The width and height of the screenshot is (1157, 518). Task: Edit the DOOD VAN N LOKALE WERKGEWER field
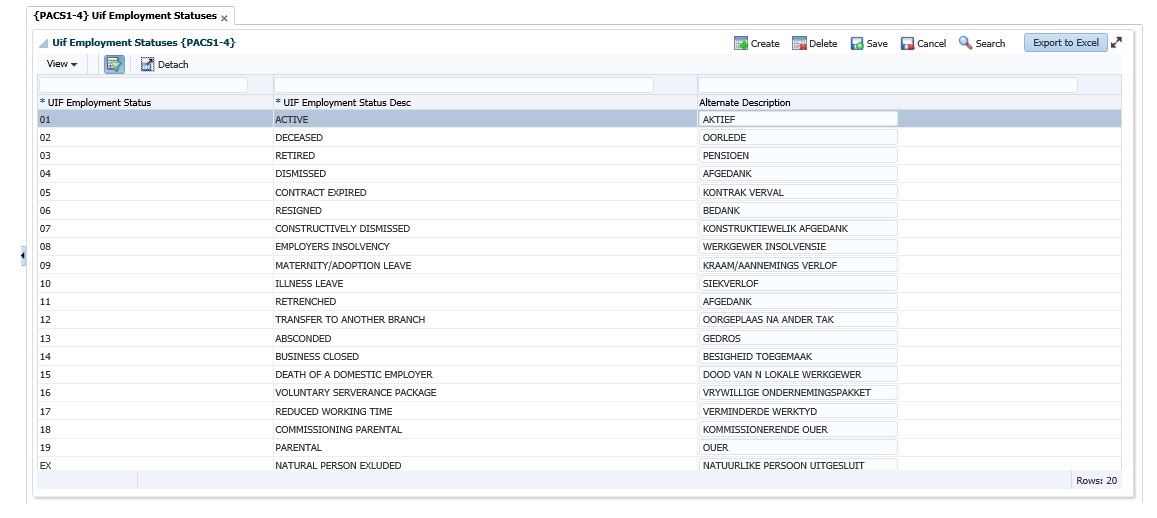[798, 374]
